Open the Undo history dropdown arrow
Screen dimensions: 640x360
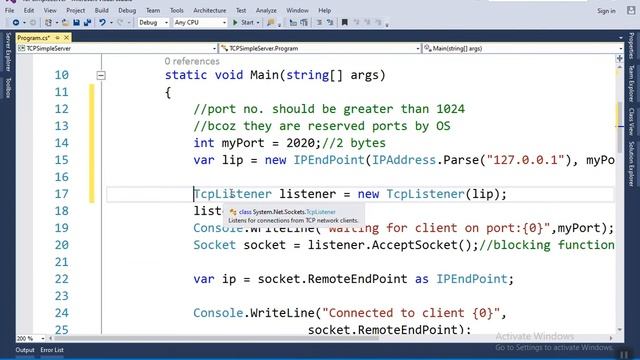(111, 23)
